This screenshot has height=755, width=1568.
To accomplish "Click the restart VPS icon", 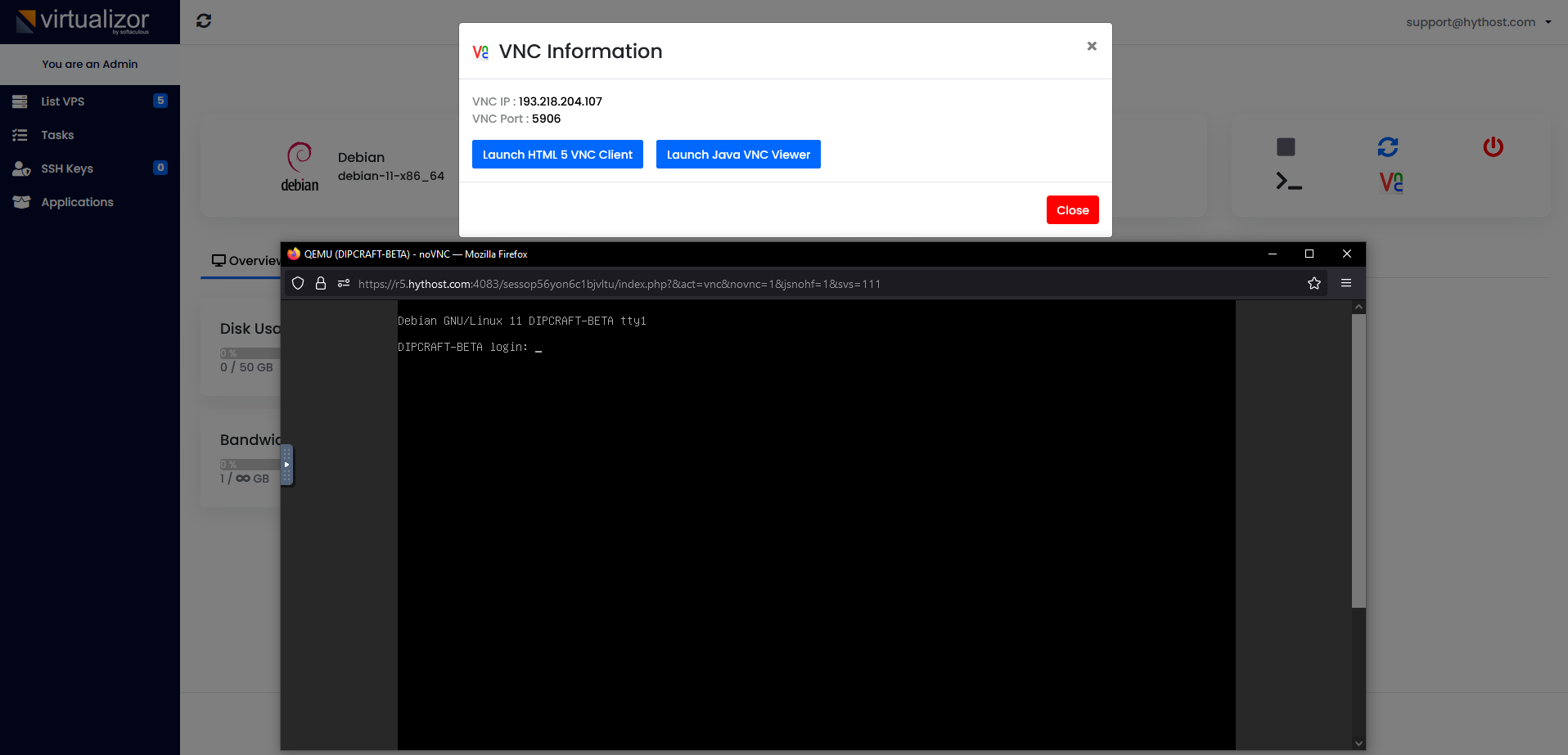I will [1388, 147].
